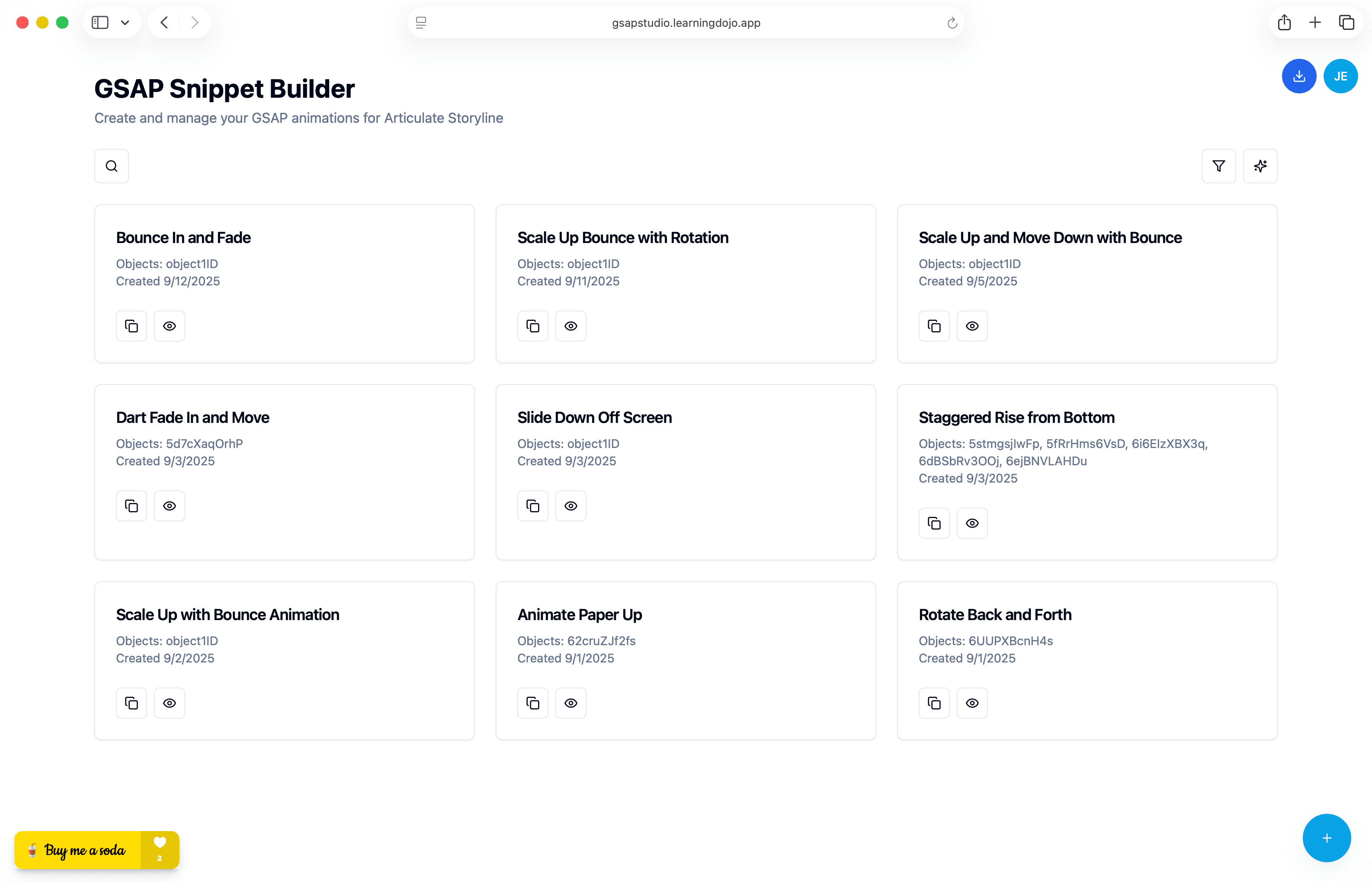
Task: Copy the Rotate Back and Forth snippet
Action: pos(934,703)
